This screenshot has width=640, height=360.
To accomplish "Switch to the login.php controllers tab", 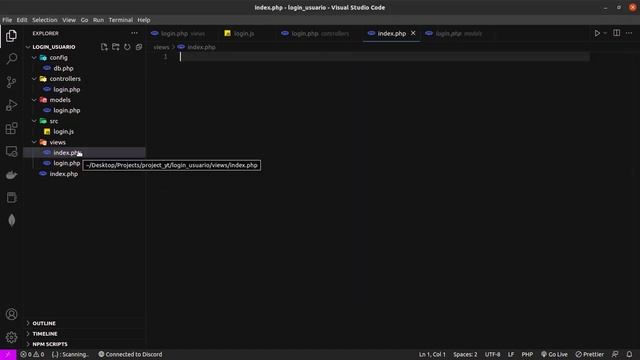I will coord(320,33).
